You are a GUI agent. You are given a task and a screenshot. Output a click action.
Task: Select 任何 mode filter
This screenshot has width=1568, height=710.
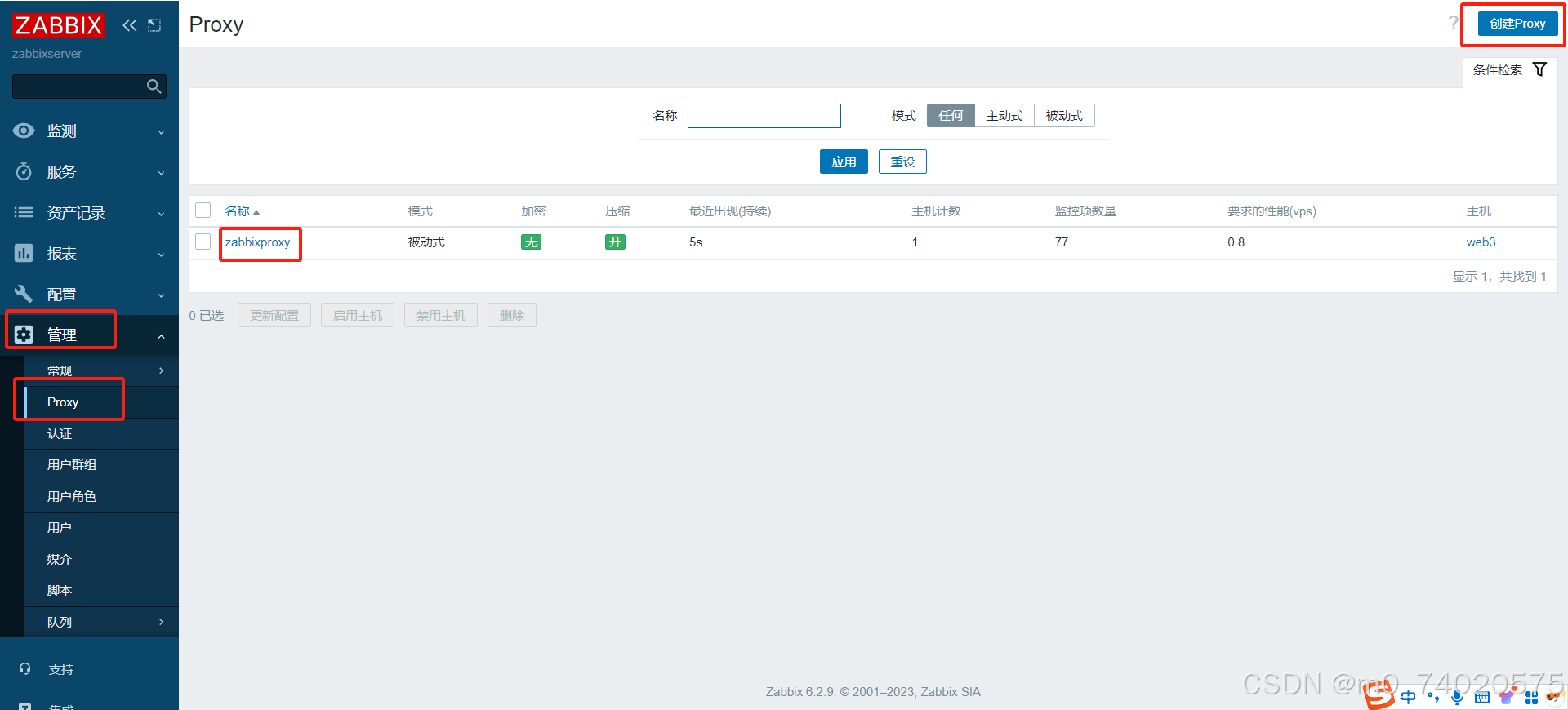point(951,116)
